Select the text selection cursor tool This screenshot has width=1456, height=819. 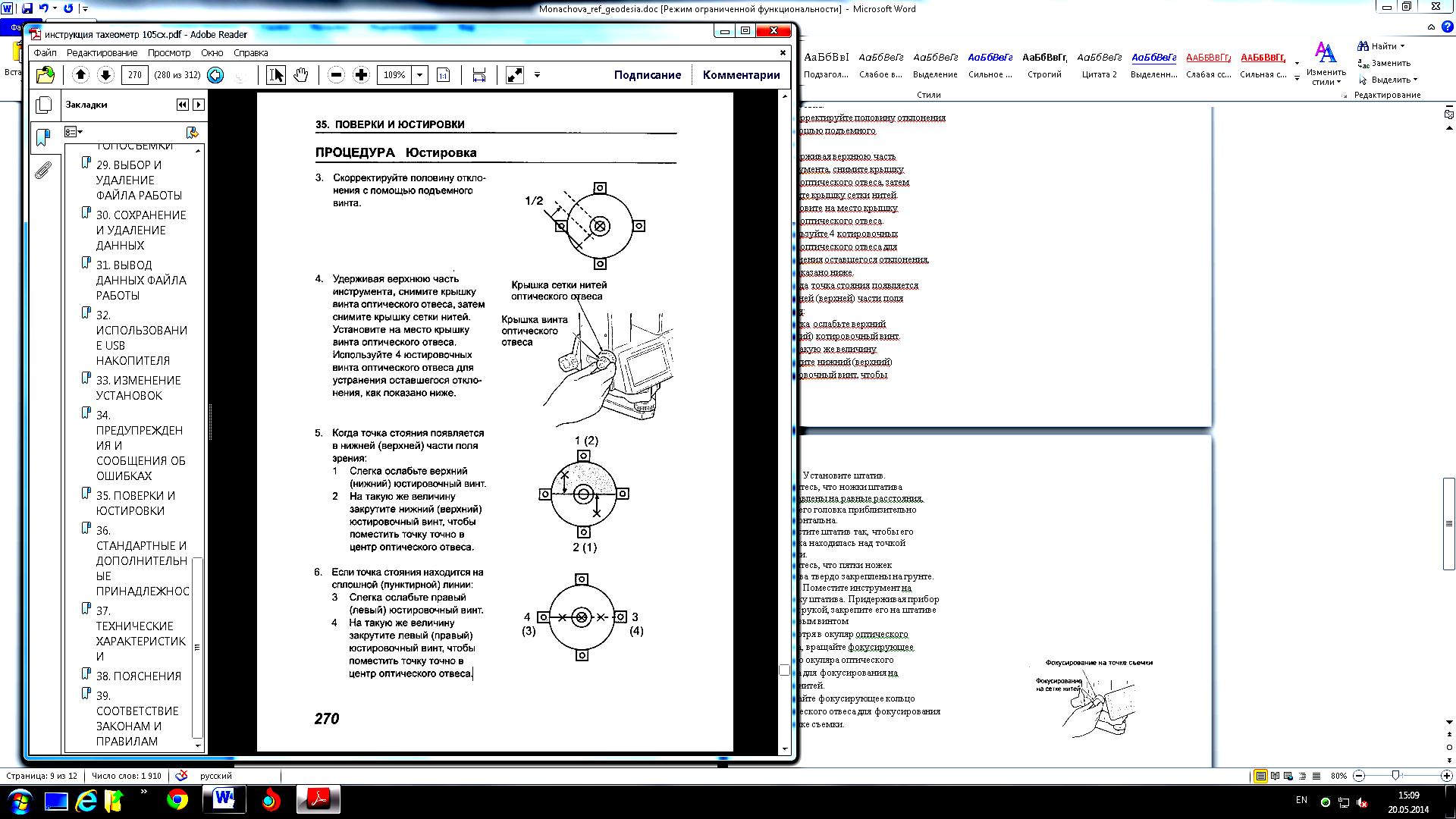(276, 74)
